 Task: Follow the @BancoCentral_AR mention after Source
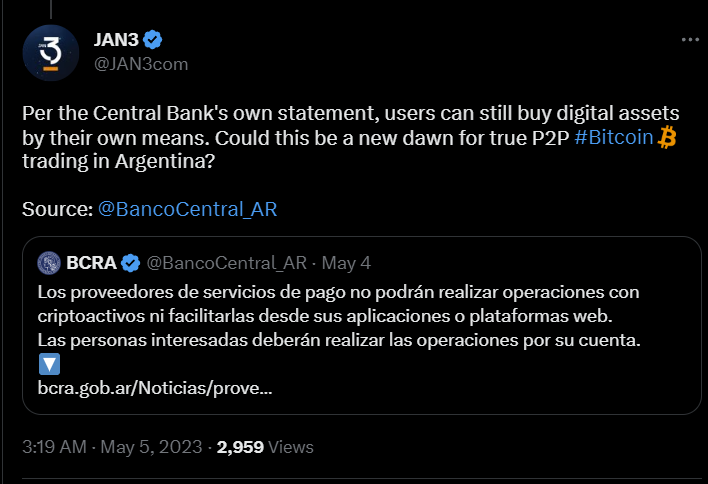pyautogui.click(x=187, y=209)
